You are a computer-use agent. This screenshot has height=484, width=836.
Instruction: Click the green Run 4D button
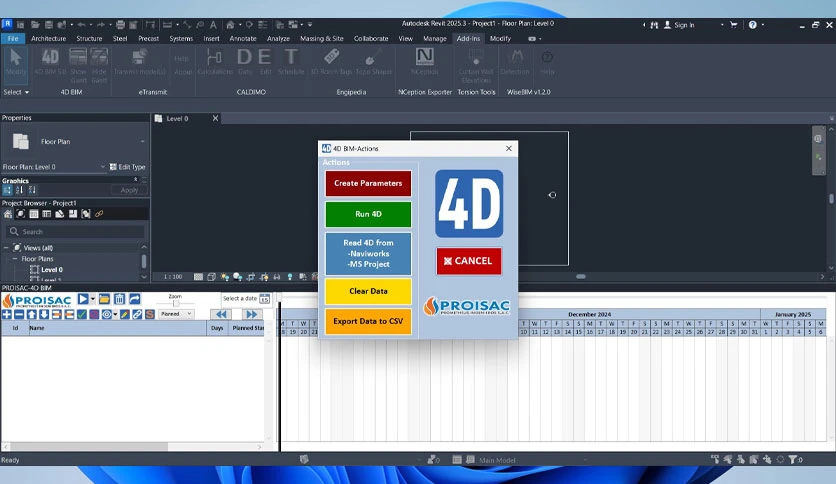(x=368, y=214)
